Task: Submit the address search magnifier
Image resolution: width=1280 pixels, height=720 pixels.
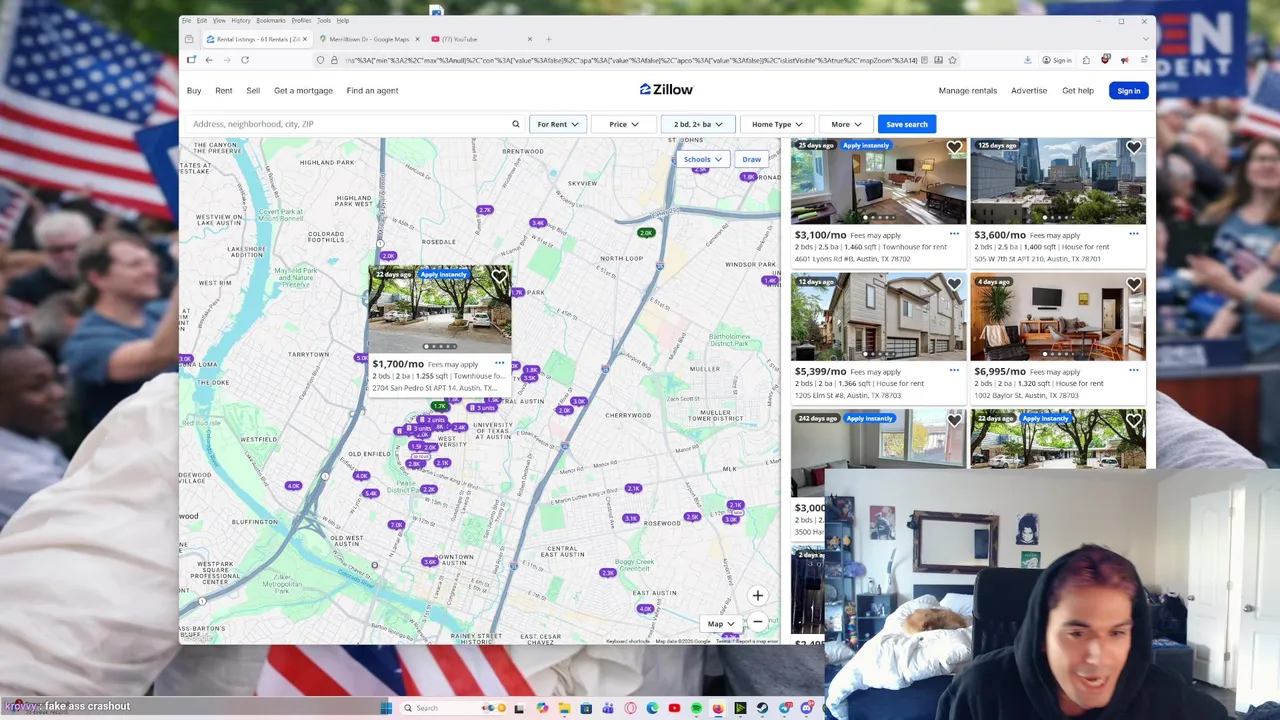Action: pyautogui.click(x=516, y=124)
